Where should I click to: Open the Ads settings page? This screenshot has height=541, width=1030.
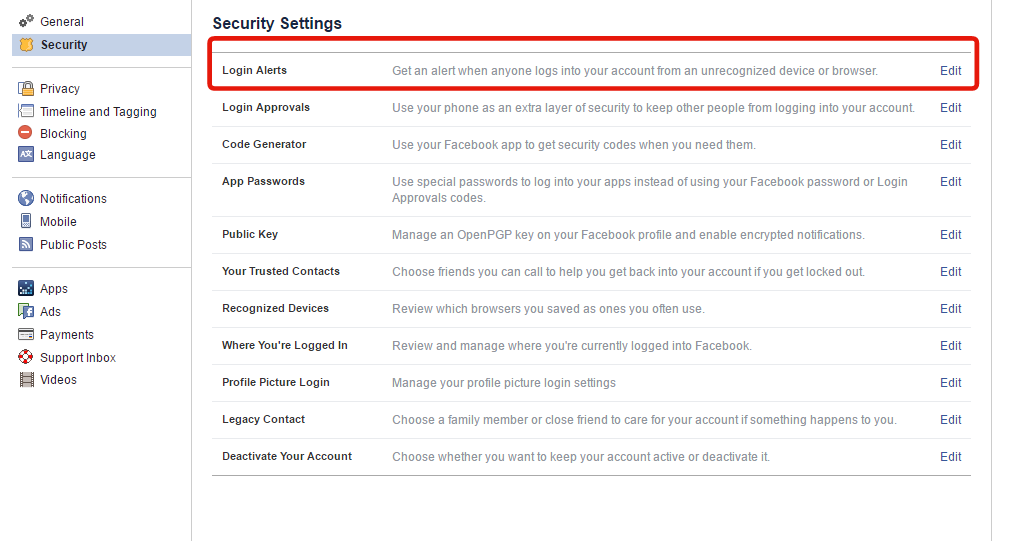point(51,312)
